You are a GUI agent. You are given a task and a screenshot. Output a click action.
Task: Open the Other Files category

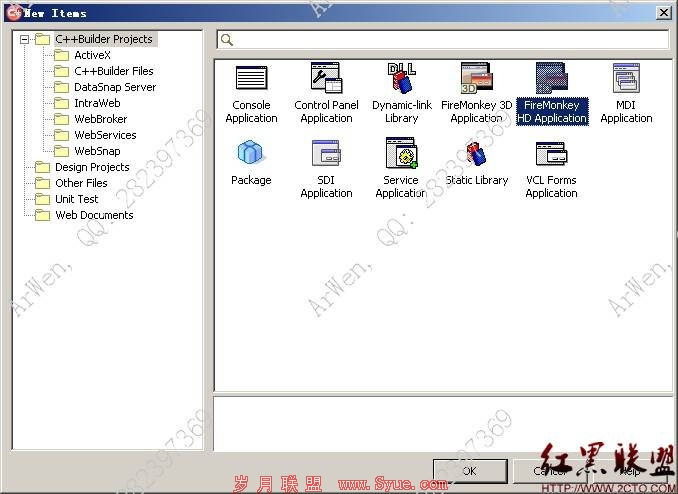click(x=81, y=183)
